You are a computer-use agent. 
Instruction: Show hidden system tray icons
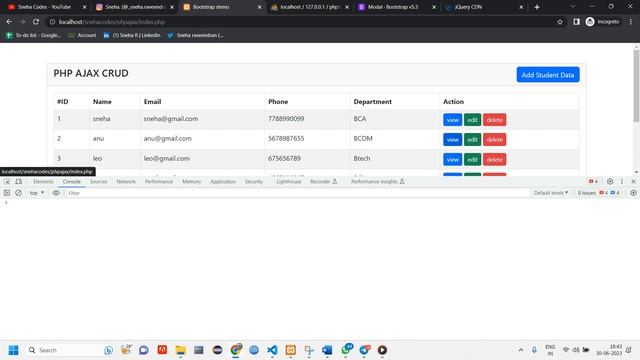pyautogui.click(x=521, y=350)
